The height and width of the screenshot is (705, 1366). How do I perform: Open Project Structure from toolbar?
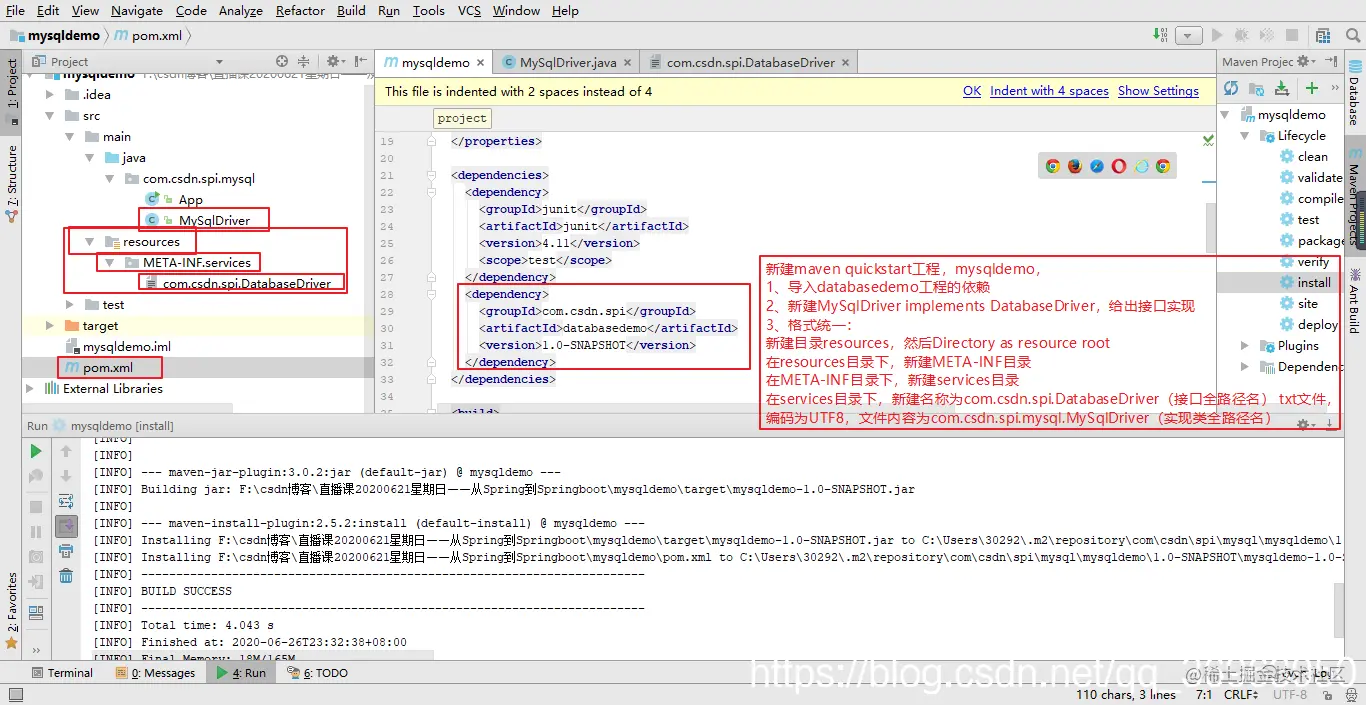(1321, 35)
